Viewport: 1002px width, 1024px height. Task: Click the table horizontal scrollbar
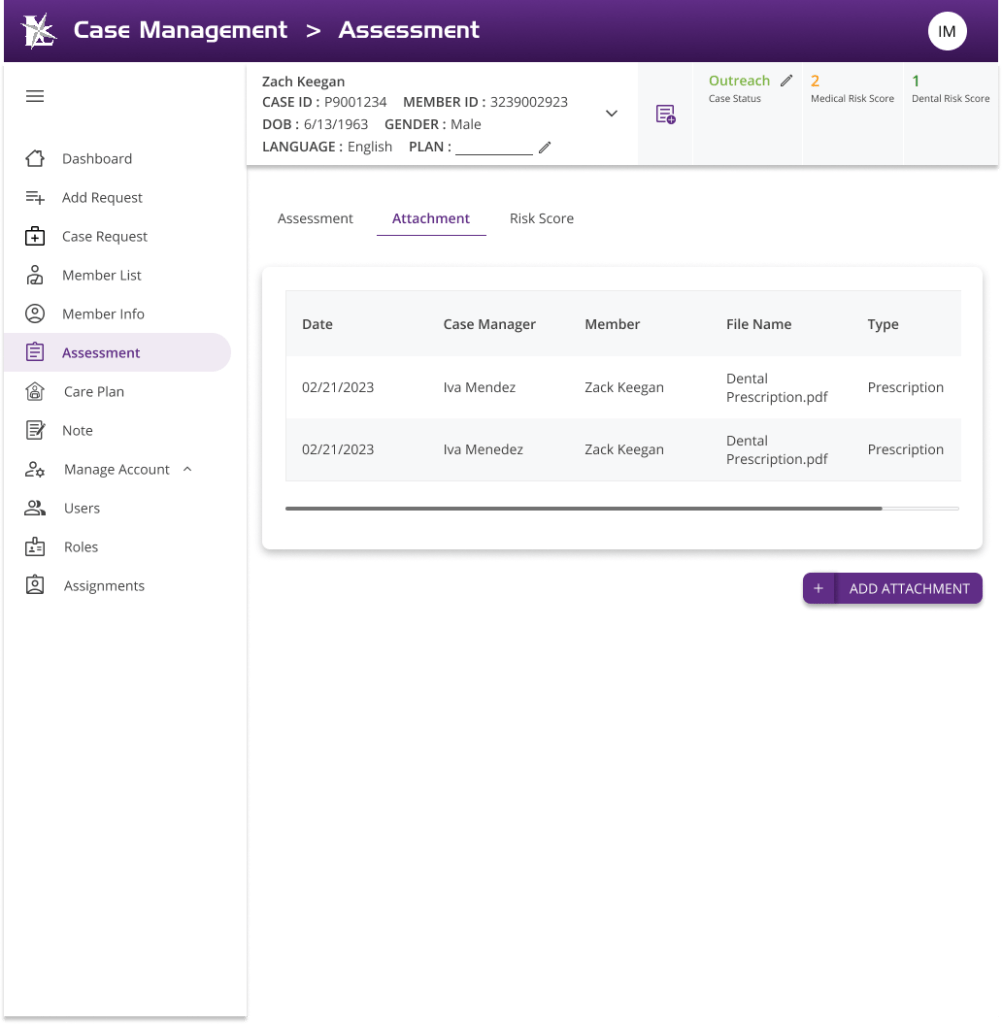pyautogui.click(x=583, y=509)
